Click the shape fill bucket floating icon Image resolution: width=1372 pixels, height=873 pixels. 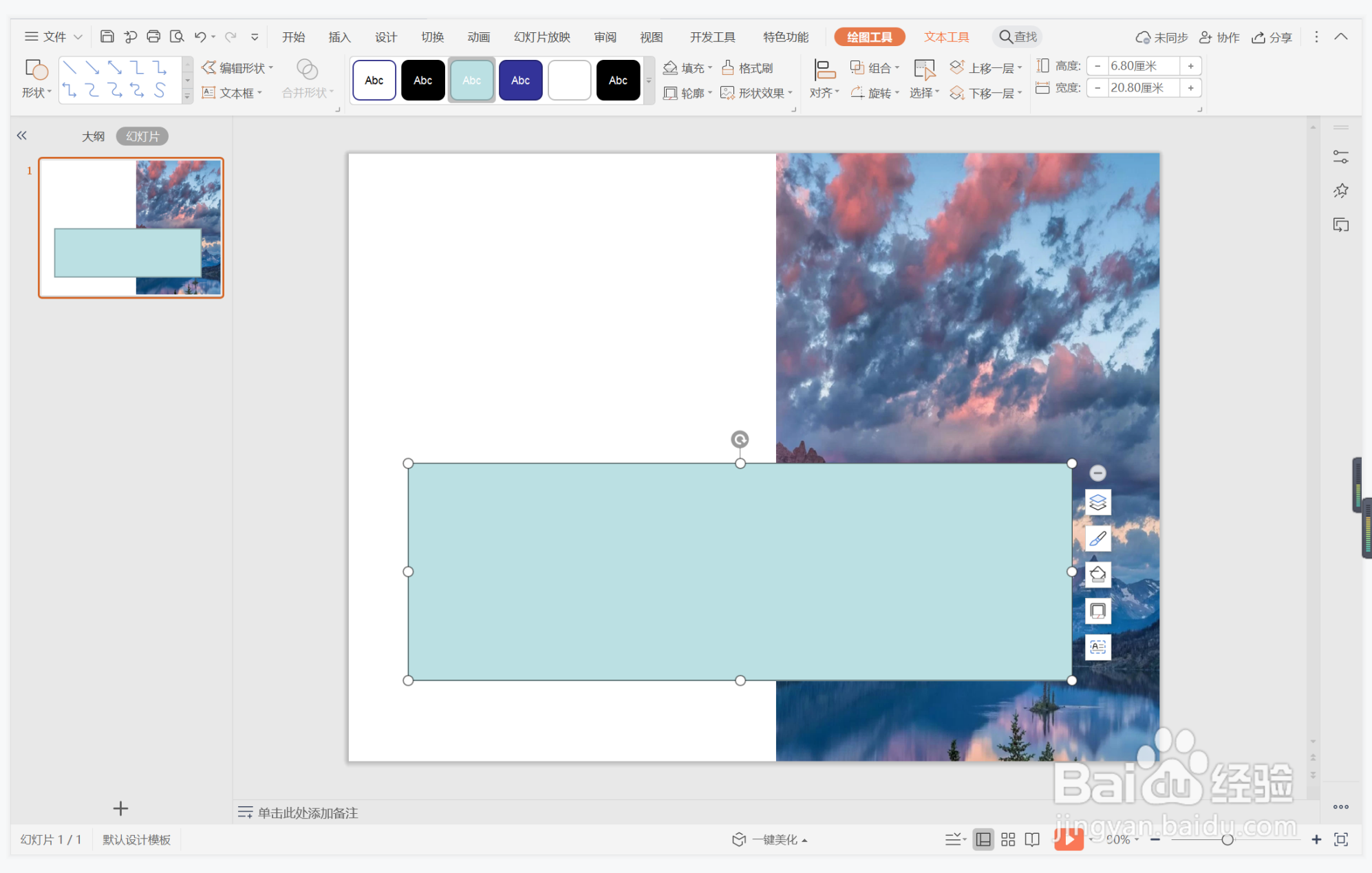[x=1097, y=574]
